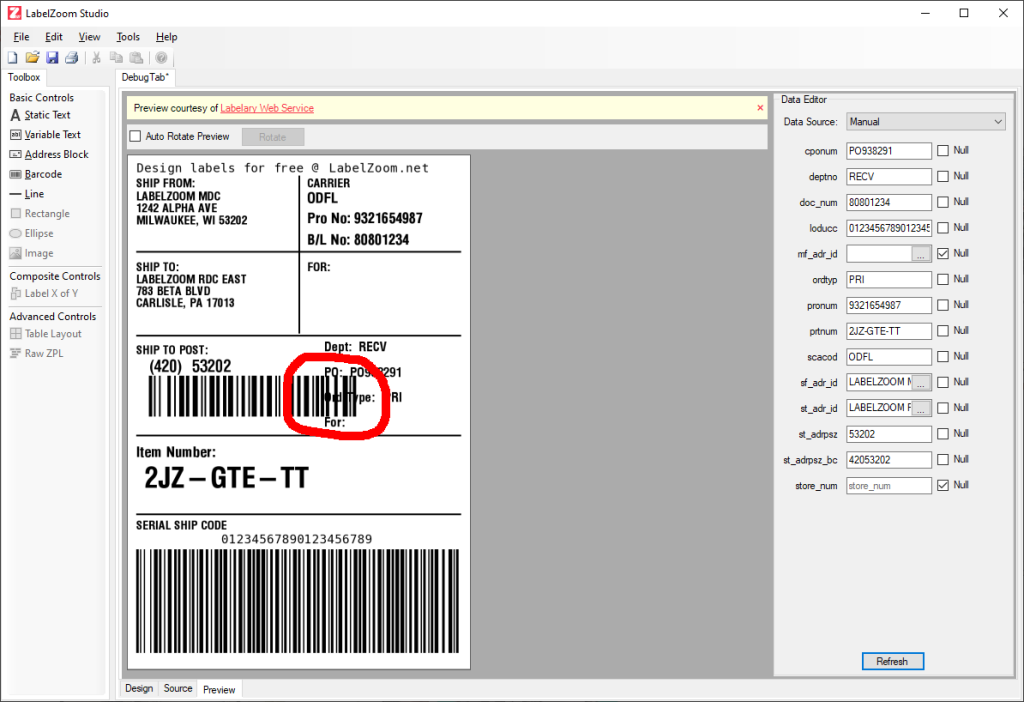
Task: Enable Auto Rotate Preview checkbox
Action: click(x=135, y=136)
